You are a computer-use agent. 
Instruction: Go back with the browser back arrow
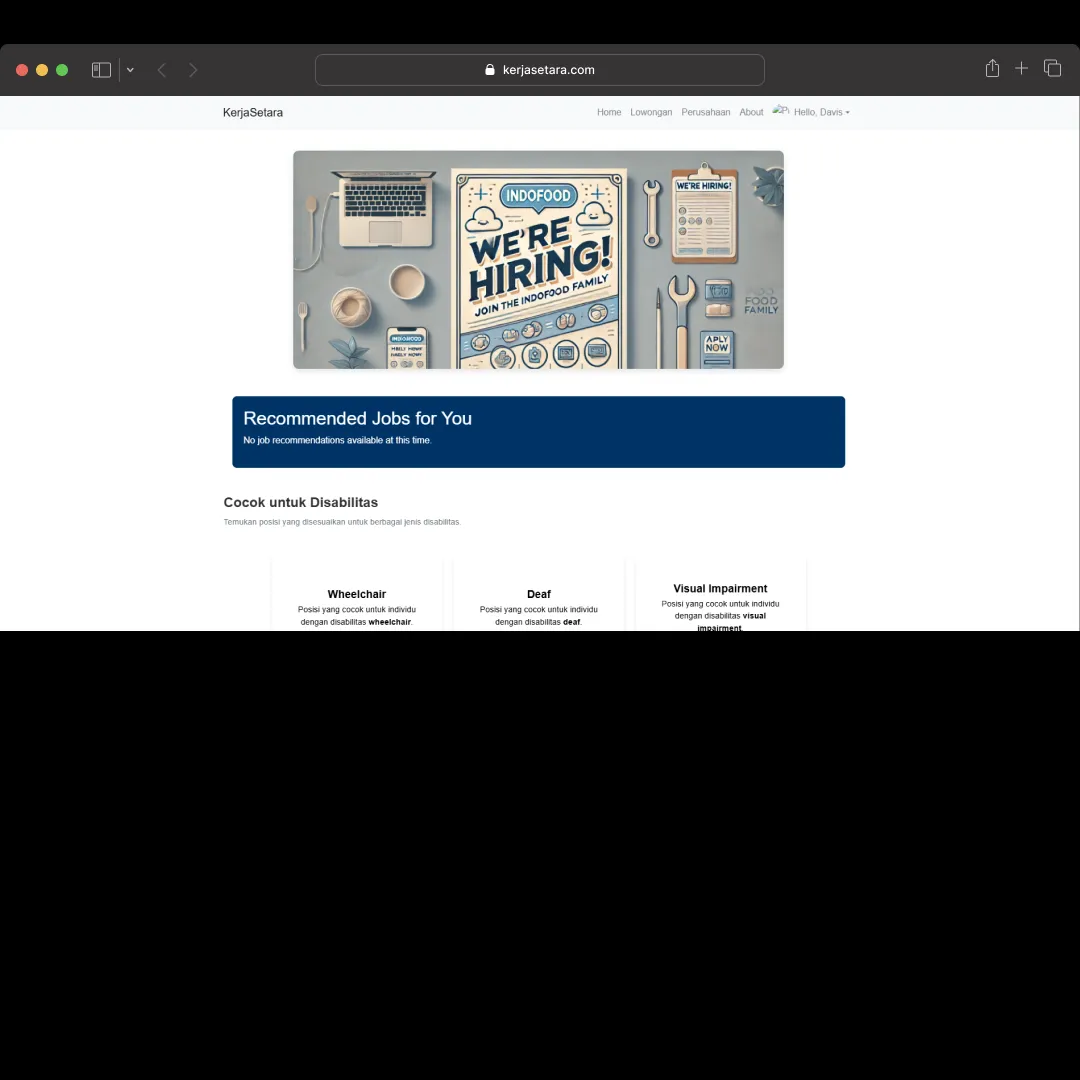click(162, 70)
